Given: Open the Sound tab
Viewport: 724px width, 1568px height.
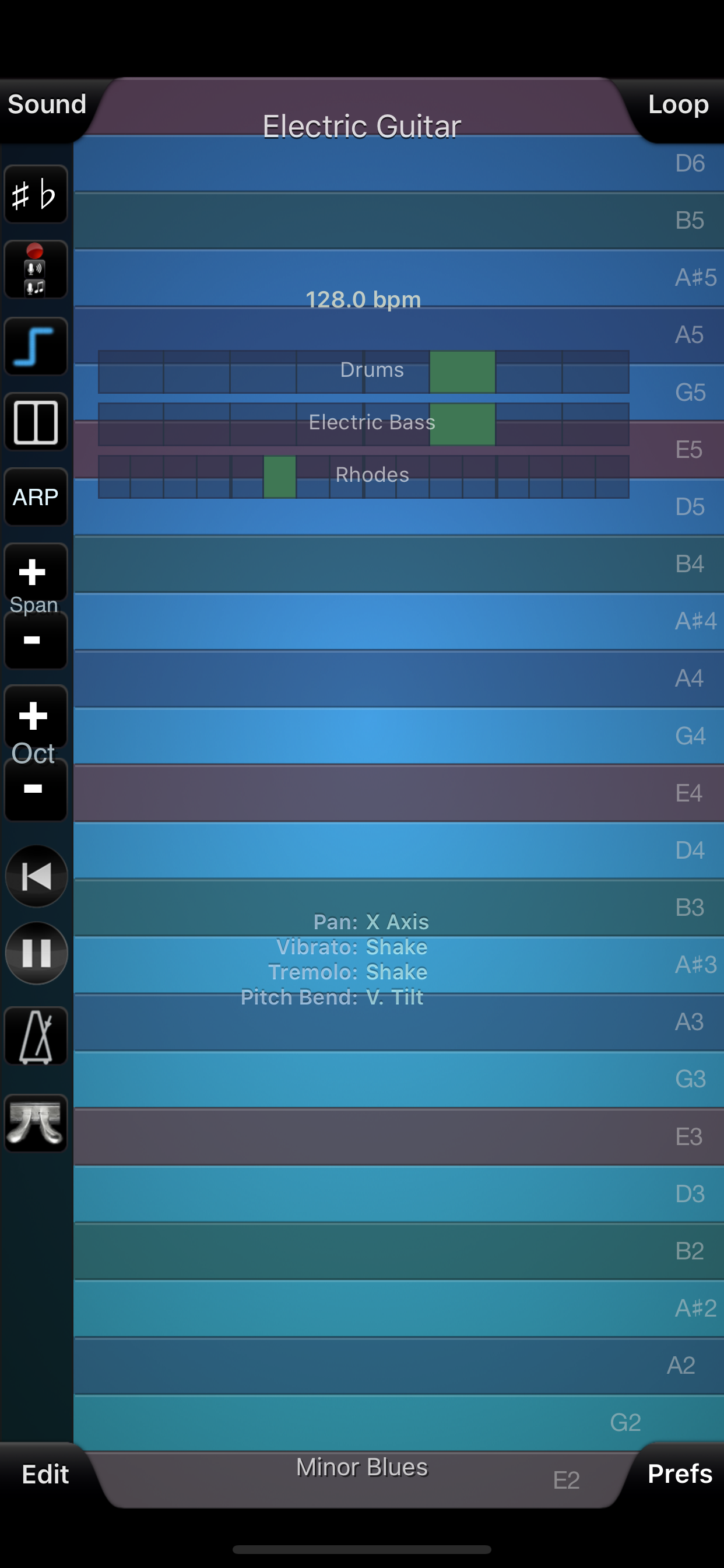Looking at the screenshot, I should pyautogui.click(x=47, y=104).
